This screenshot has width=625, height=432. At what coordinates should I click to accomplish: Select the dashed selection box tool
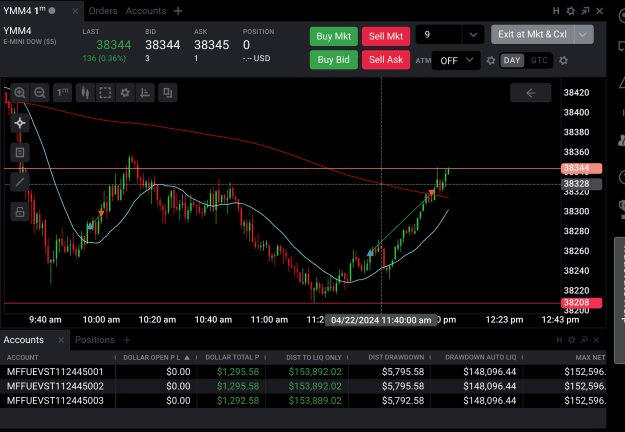point(105,93)
